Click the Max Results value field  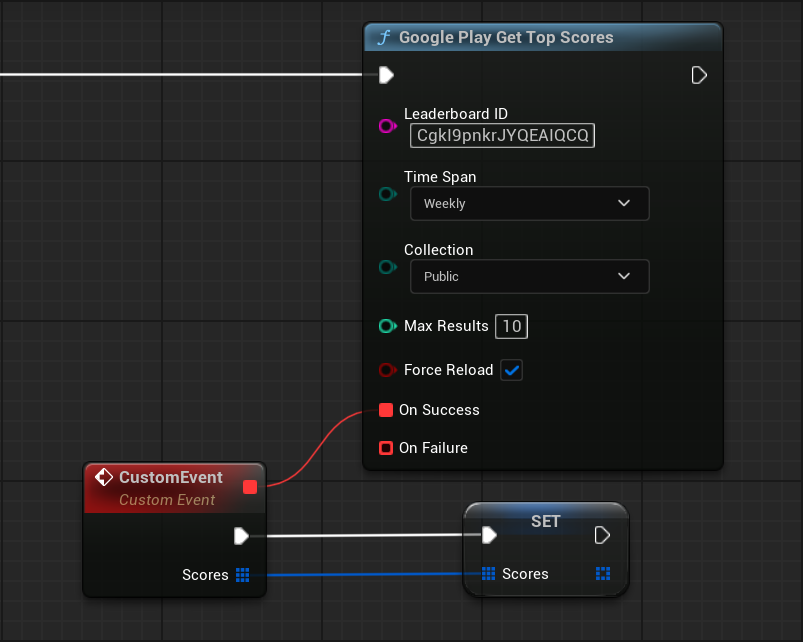coord(512,326)
